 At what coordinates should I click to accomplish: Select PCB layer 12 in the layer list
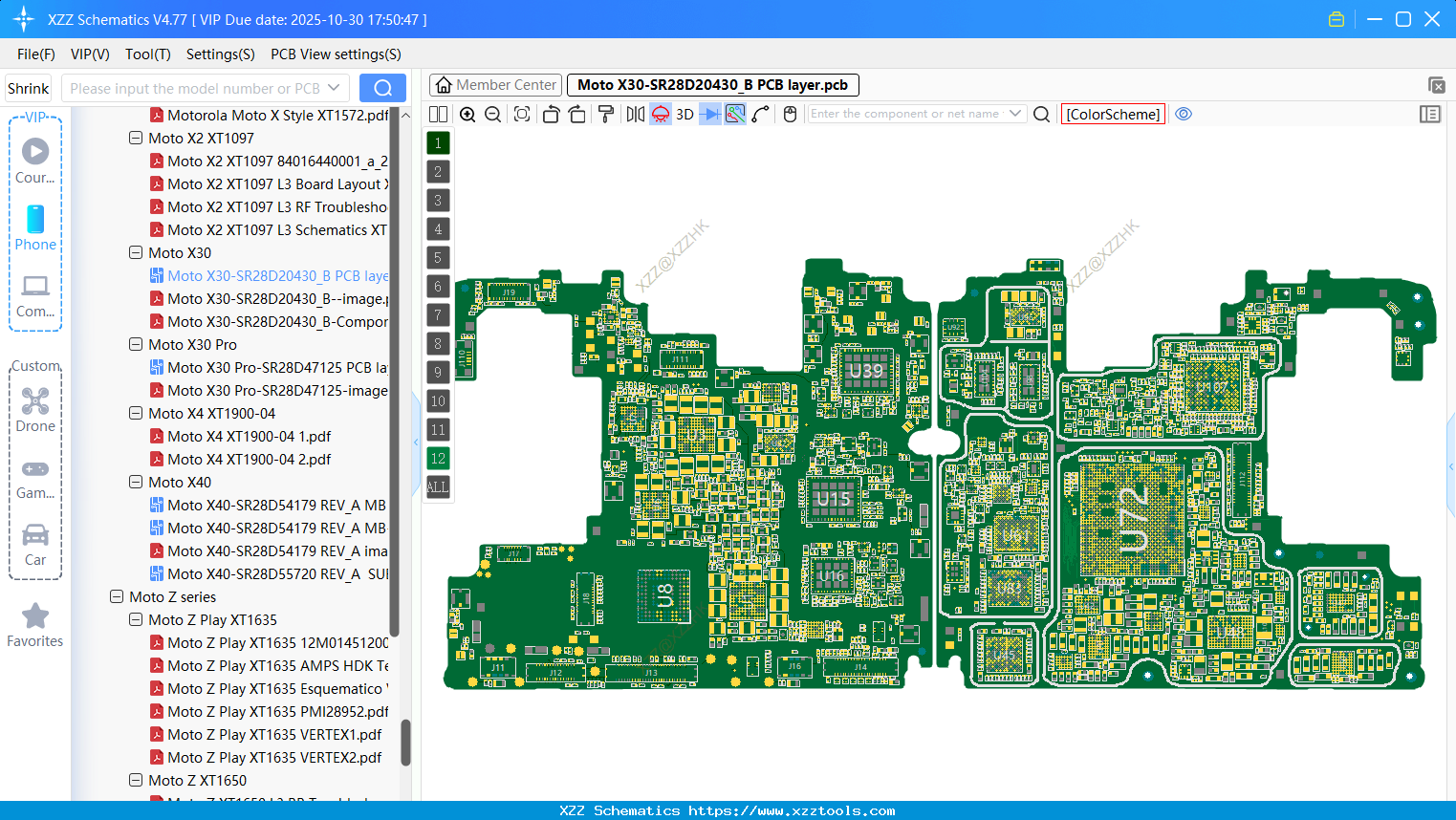[437, 458]
